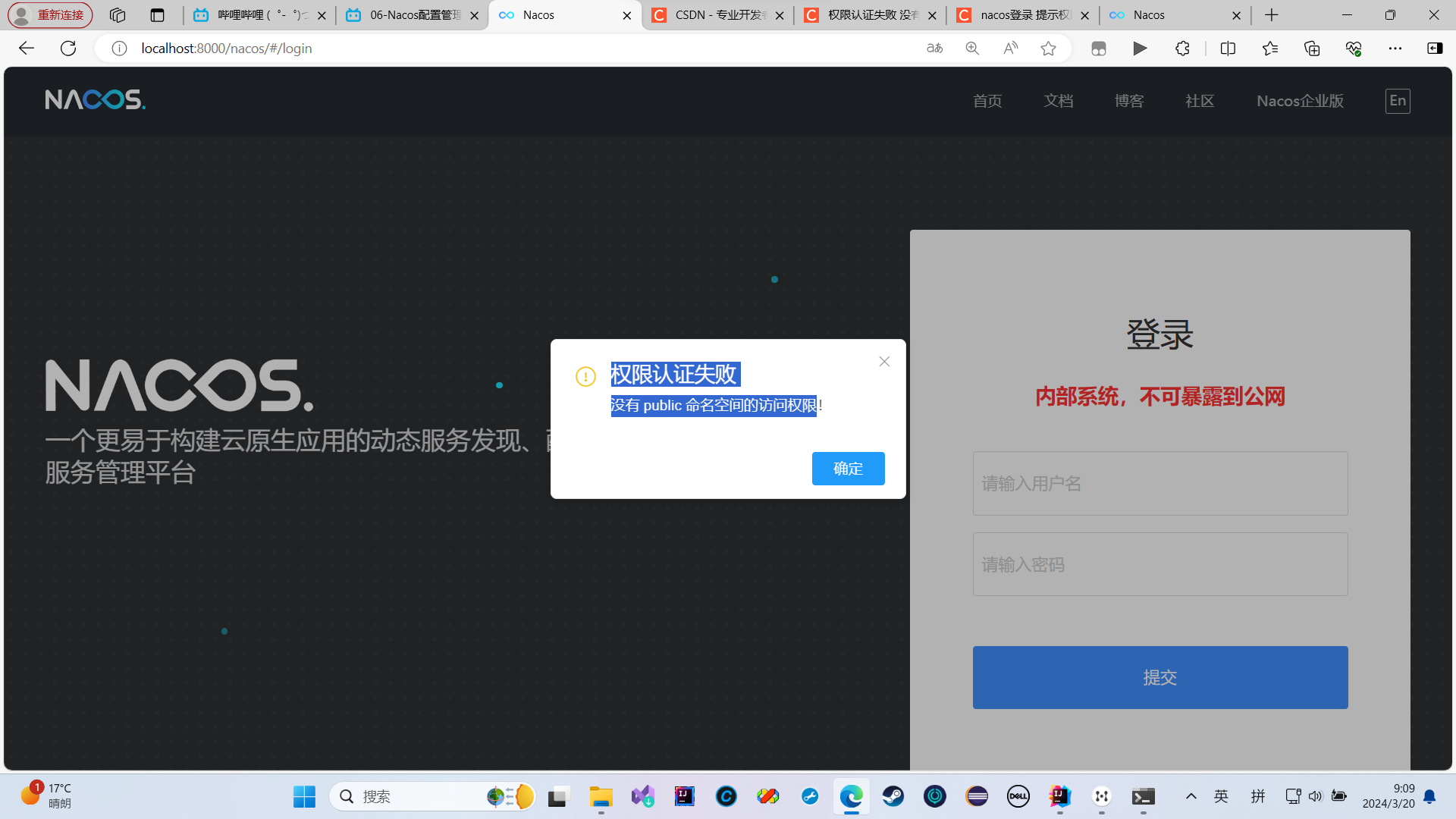Open the notification bell icon

(x=1429, y=796)
